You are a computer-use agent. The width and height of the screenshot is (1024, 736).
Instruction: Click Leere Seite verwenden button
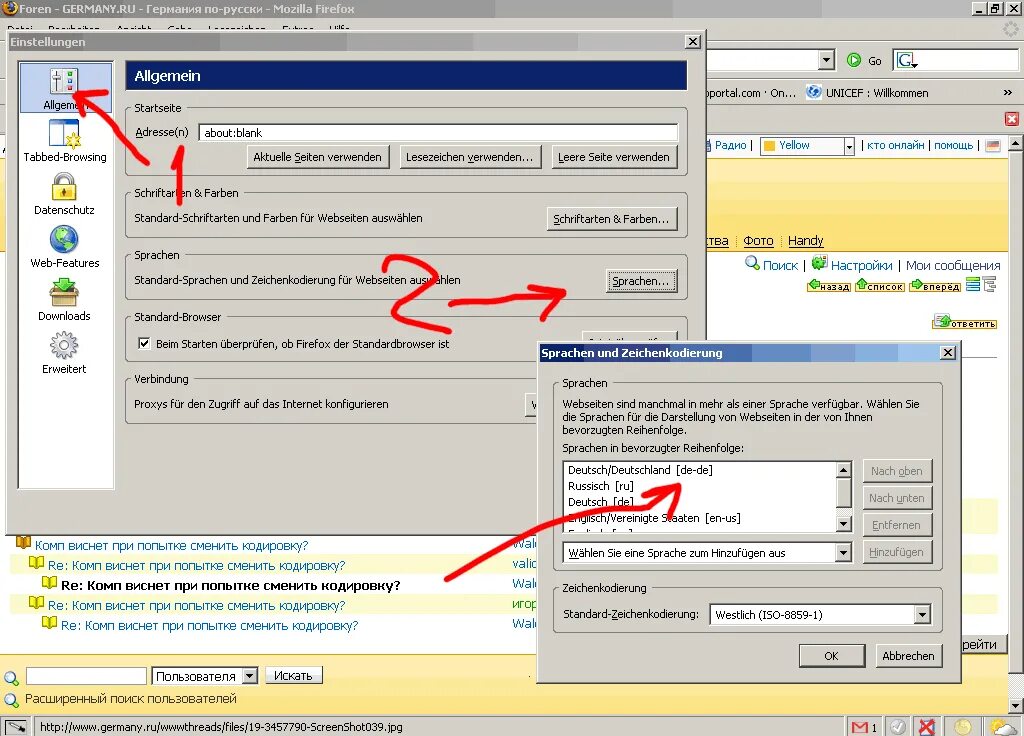pos(614,157)
